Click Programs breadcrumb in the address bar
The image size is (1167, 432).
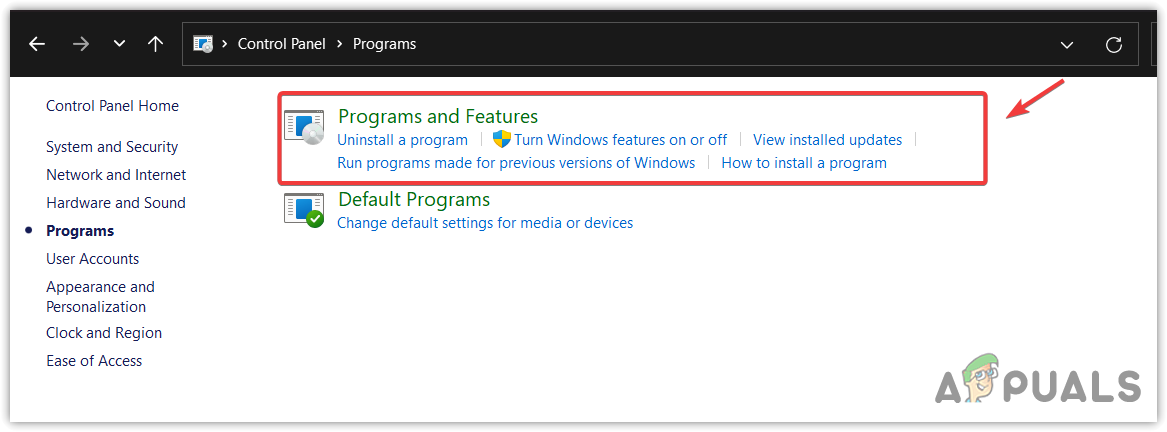(x=384, y=44)
